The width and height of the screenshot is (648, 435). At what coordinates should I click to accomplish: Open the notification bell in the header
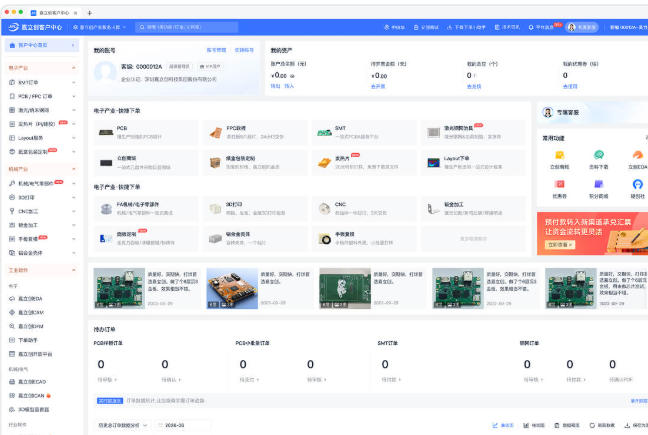531,27
